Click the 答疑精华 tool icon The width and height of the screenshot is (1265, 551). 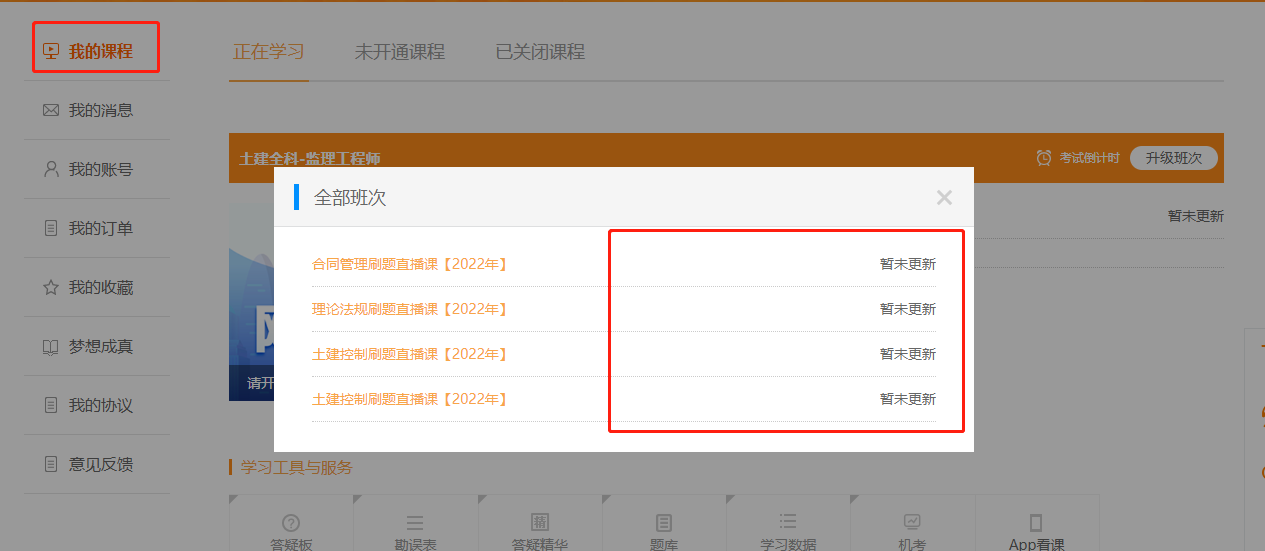(539, 523)
